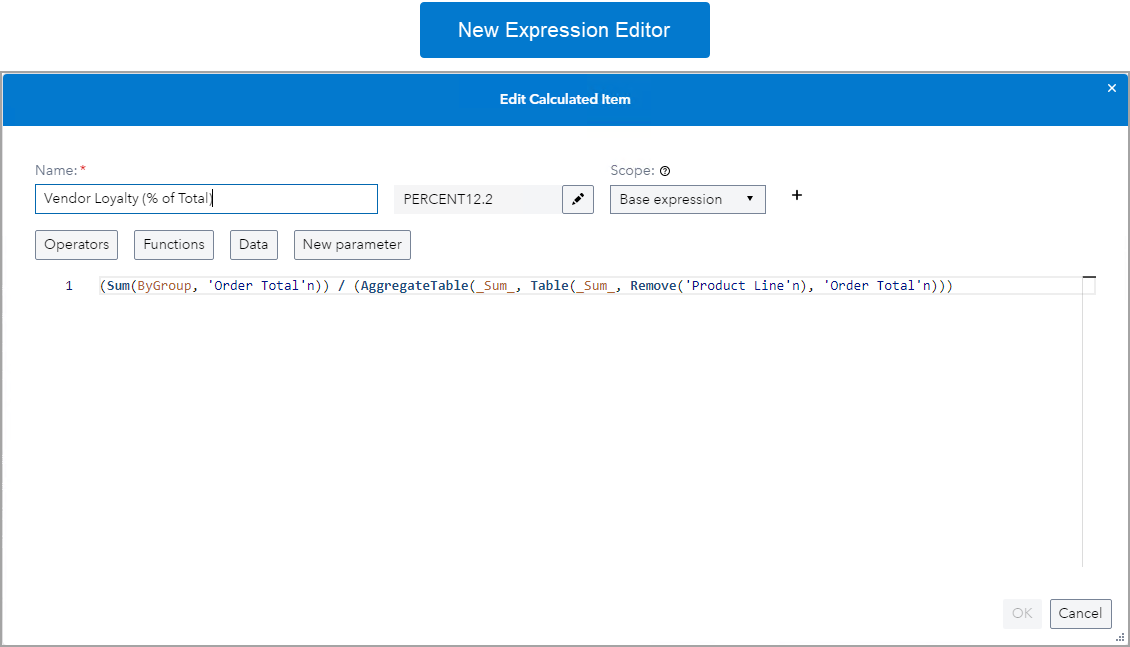The width and height of the screenshot is (1130, 647).
Task: Create a New parameter
Action: pyautogui.click(x=351, y=244)
